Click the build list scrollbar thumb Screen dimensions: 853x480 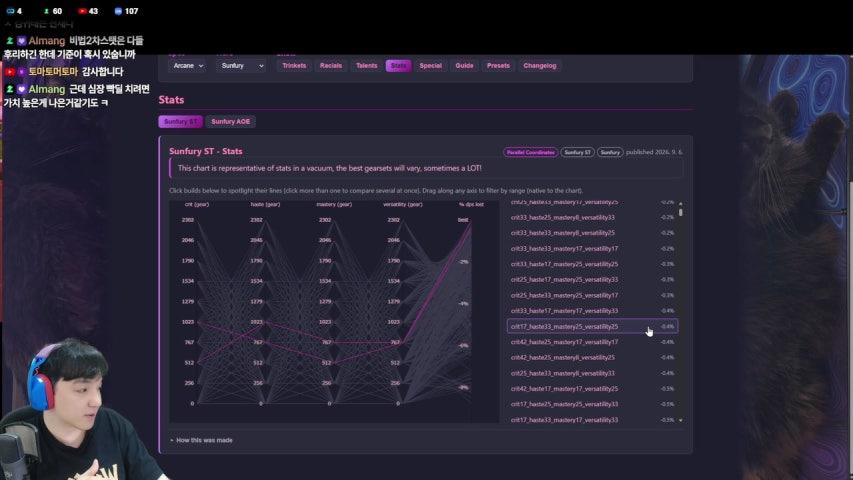tap(681, 212)
